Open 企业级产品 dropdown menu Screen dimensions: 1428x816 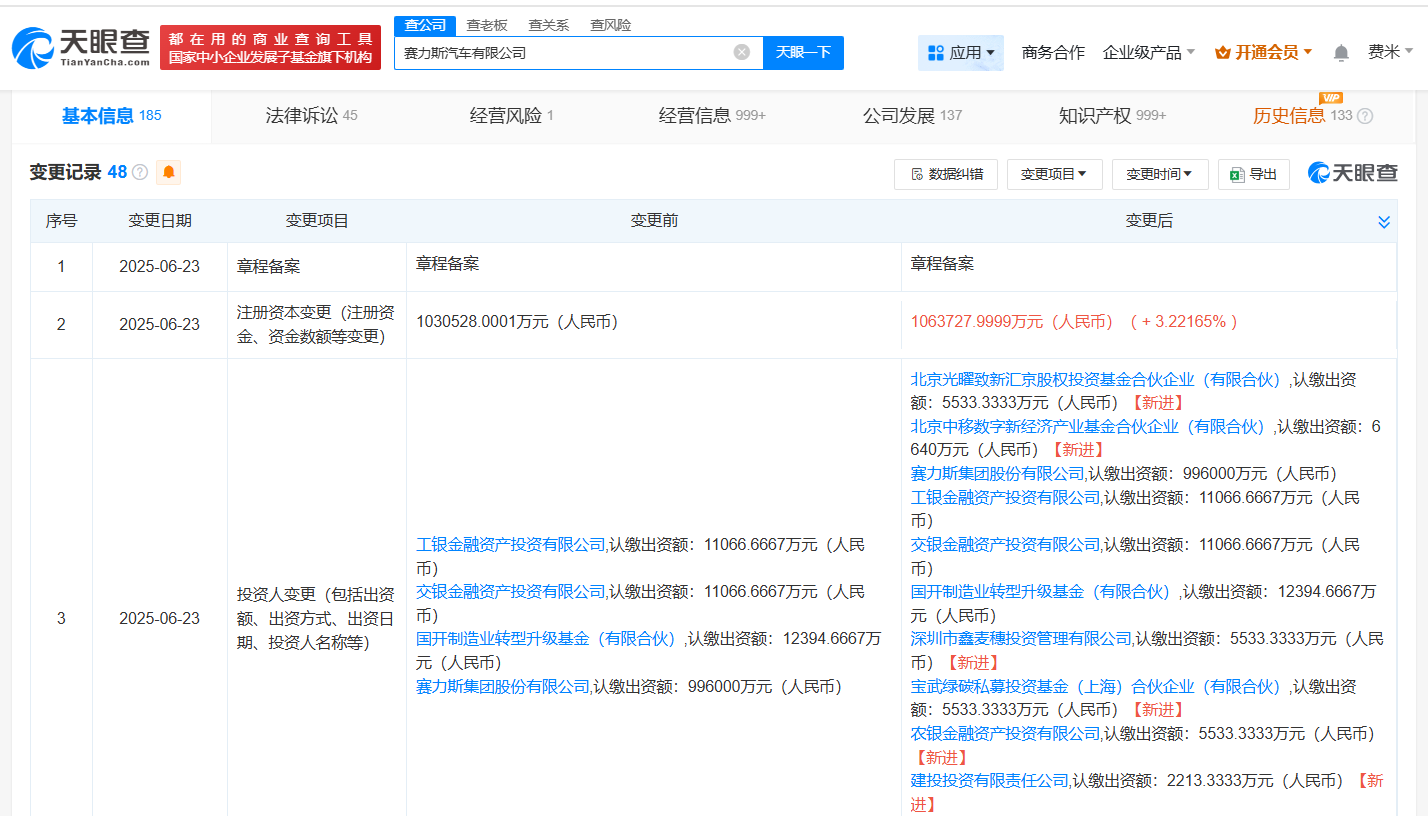1148,53
